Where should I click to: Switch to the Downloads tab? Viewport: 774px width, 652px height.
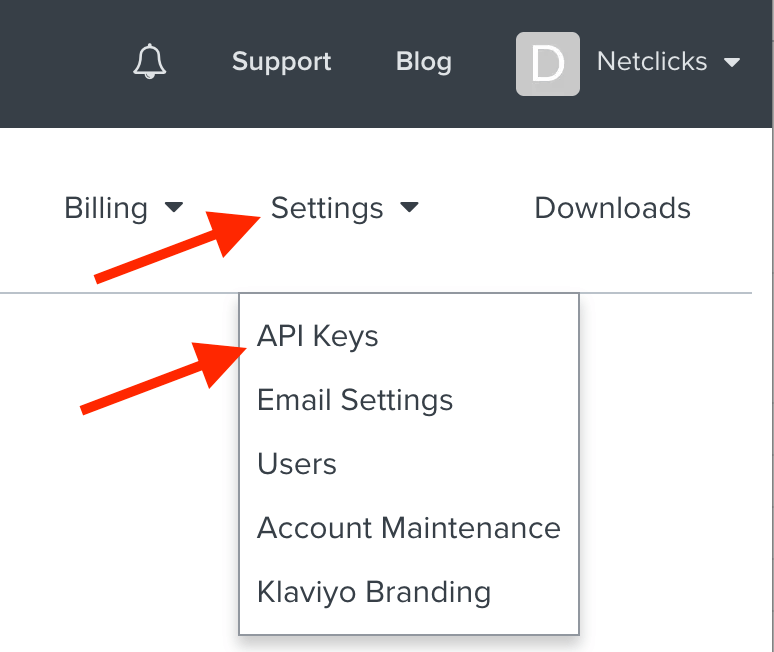pos(612,208)
